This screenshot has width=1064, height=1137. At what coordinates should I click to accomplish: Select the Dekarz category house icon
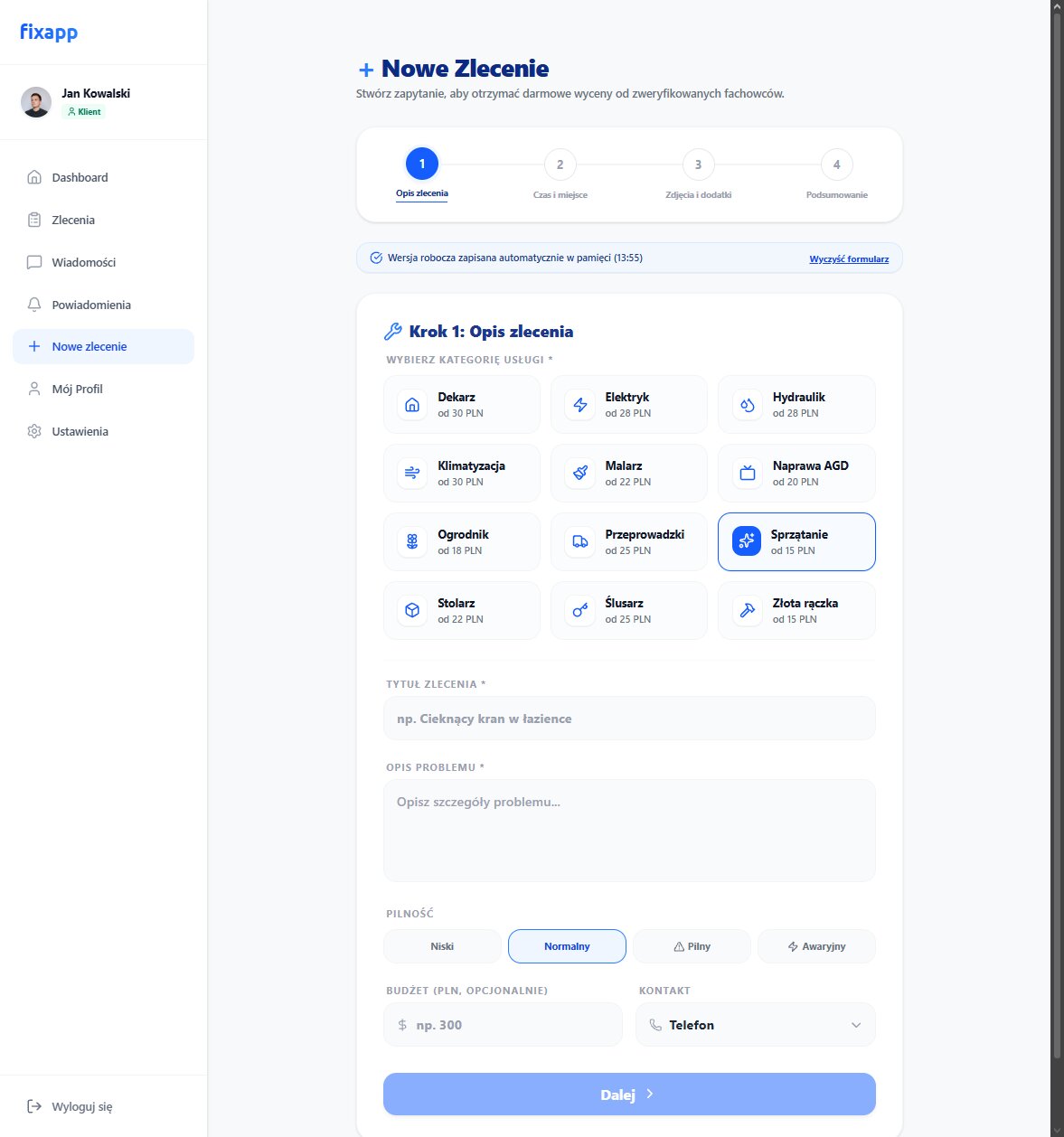[x=412, y=404]
